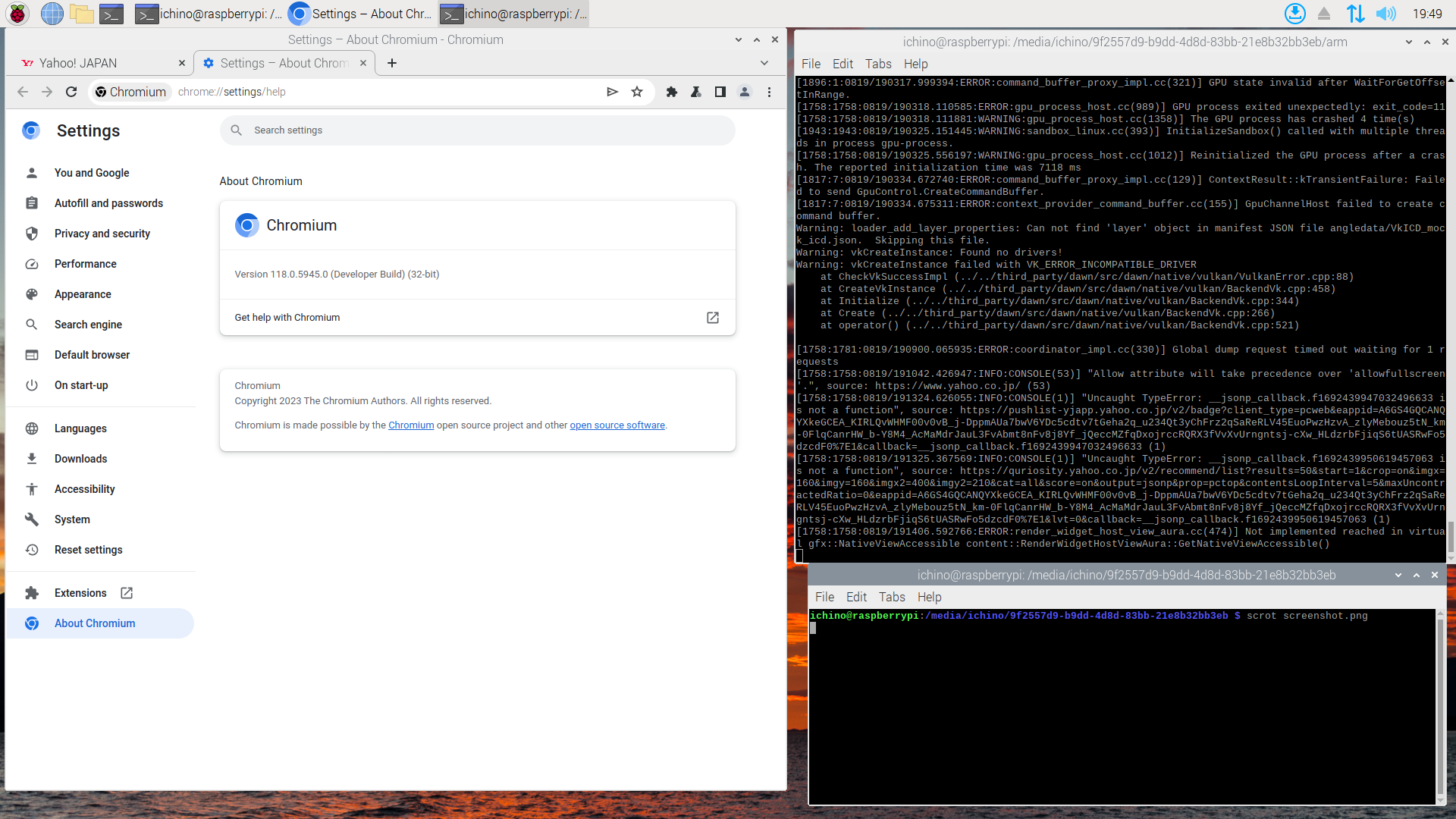Click the Raspberry Pi menu icon
Screen dimensions: 1456x819
(17, 14)
